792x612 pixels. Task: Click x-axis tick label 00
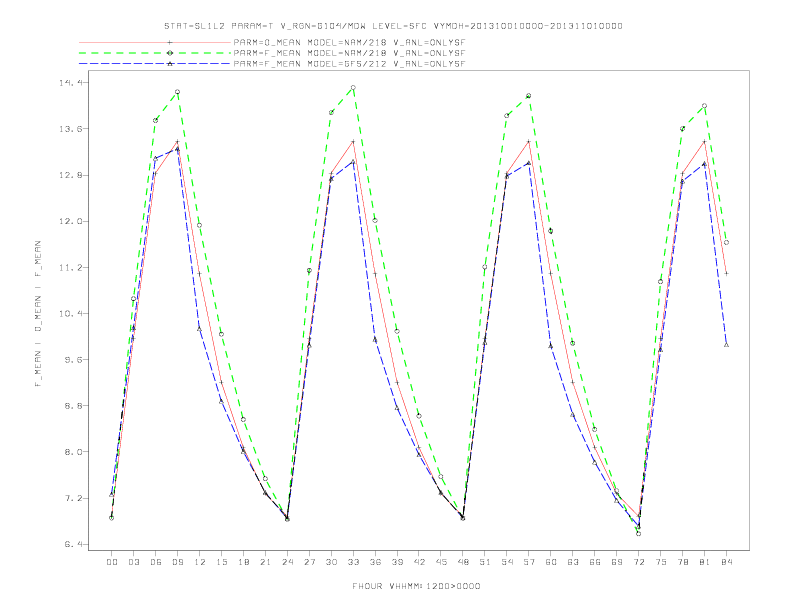pos(112,562)
